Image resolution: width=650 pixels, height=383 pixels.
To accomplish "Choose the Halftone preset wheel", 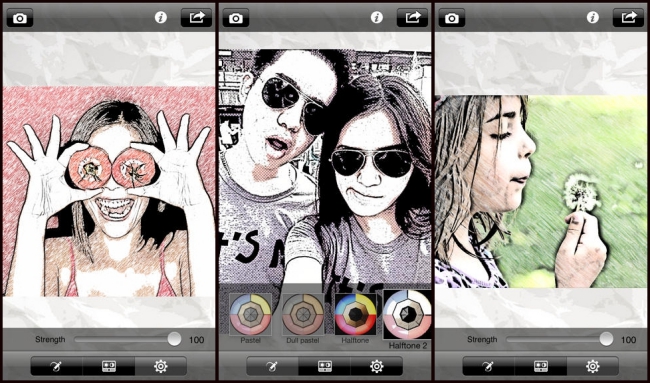I will point(355,315).
